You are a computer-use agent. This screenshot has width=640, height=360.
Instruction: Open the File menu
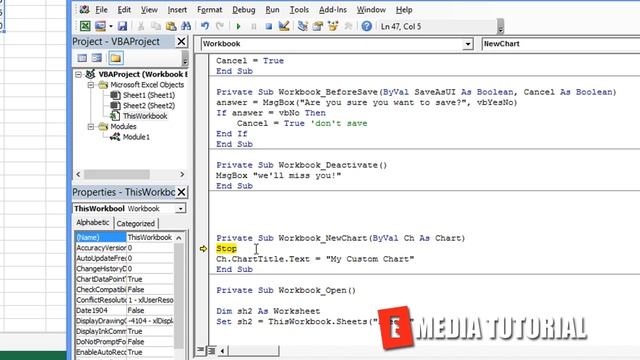click(102, 9)
